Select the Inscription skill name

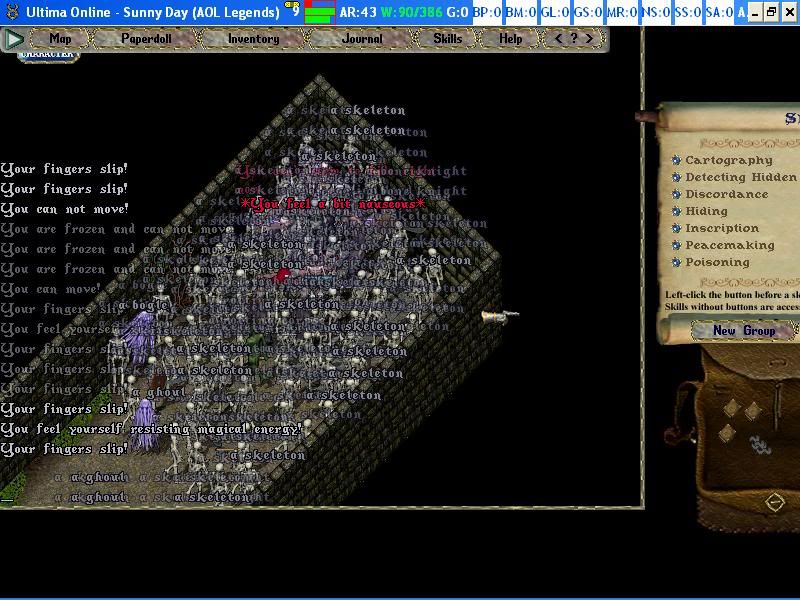coord(722,228)
